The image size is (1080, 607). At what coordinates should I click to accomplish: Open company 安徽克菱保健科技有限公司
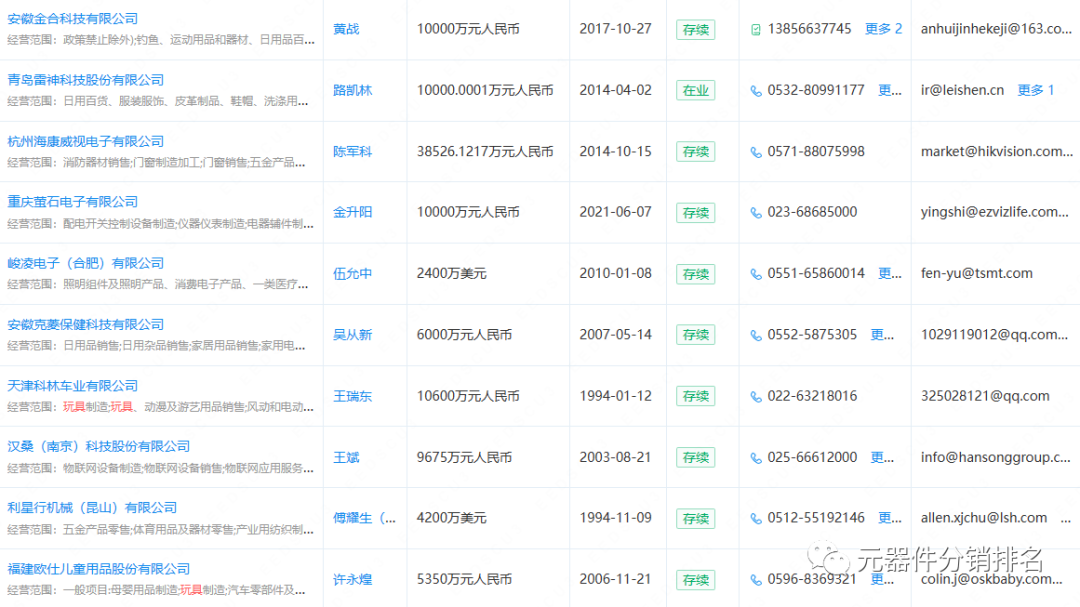tap(85, 325)
